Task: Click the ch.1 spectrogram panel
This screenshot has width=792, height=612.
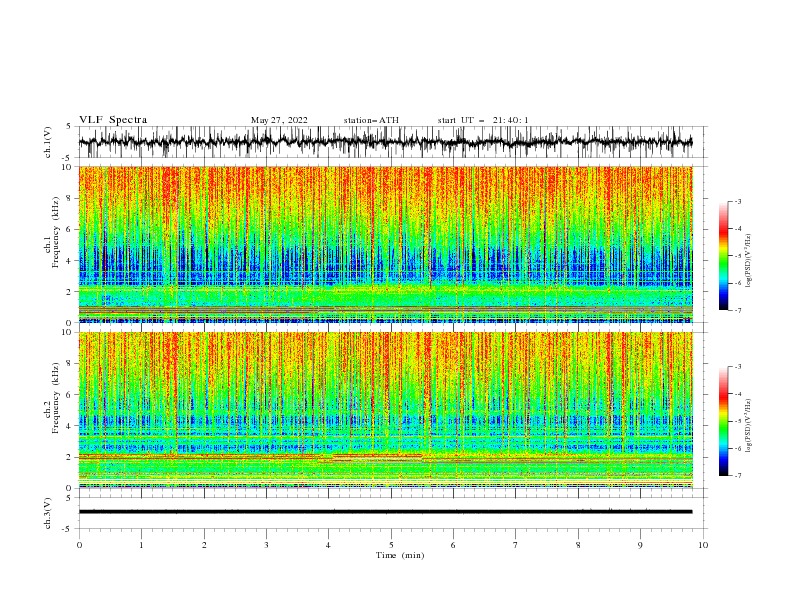Action: click(385, 244)
